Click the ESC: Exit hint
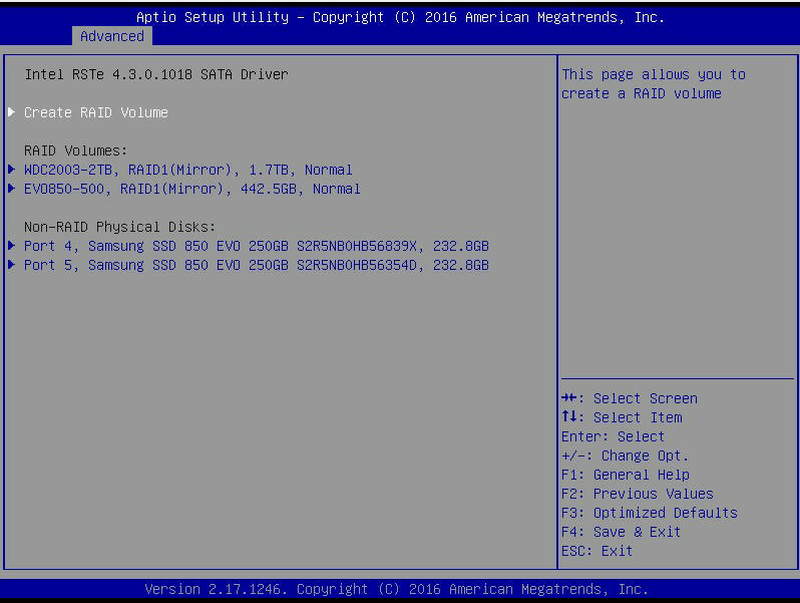Viewport: 800px width, 603px height. tap(597, 551)
